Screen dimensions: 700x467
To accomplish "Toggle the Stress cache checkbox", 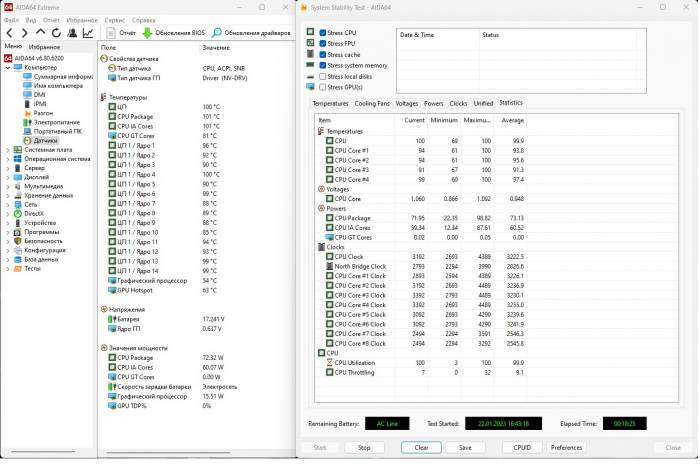I will 323,54.
